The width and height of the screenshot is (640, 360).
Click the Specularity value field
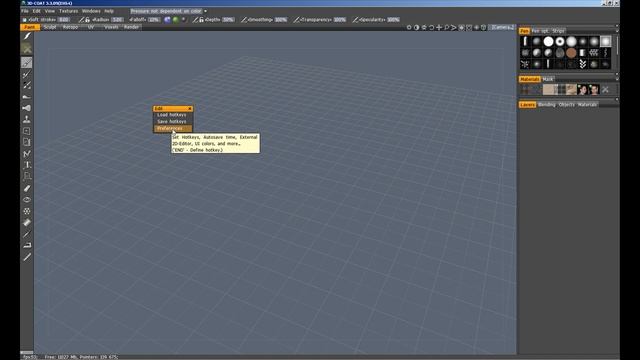pyautogui.click(x=393, y=20)
